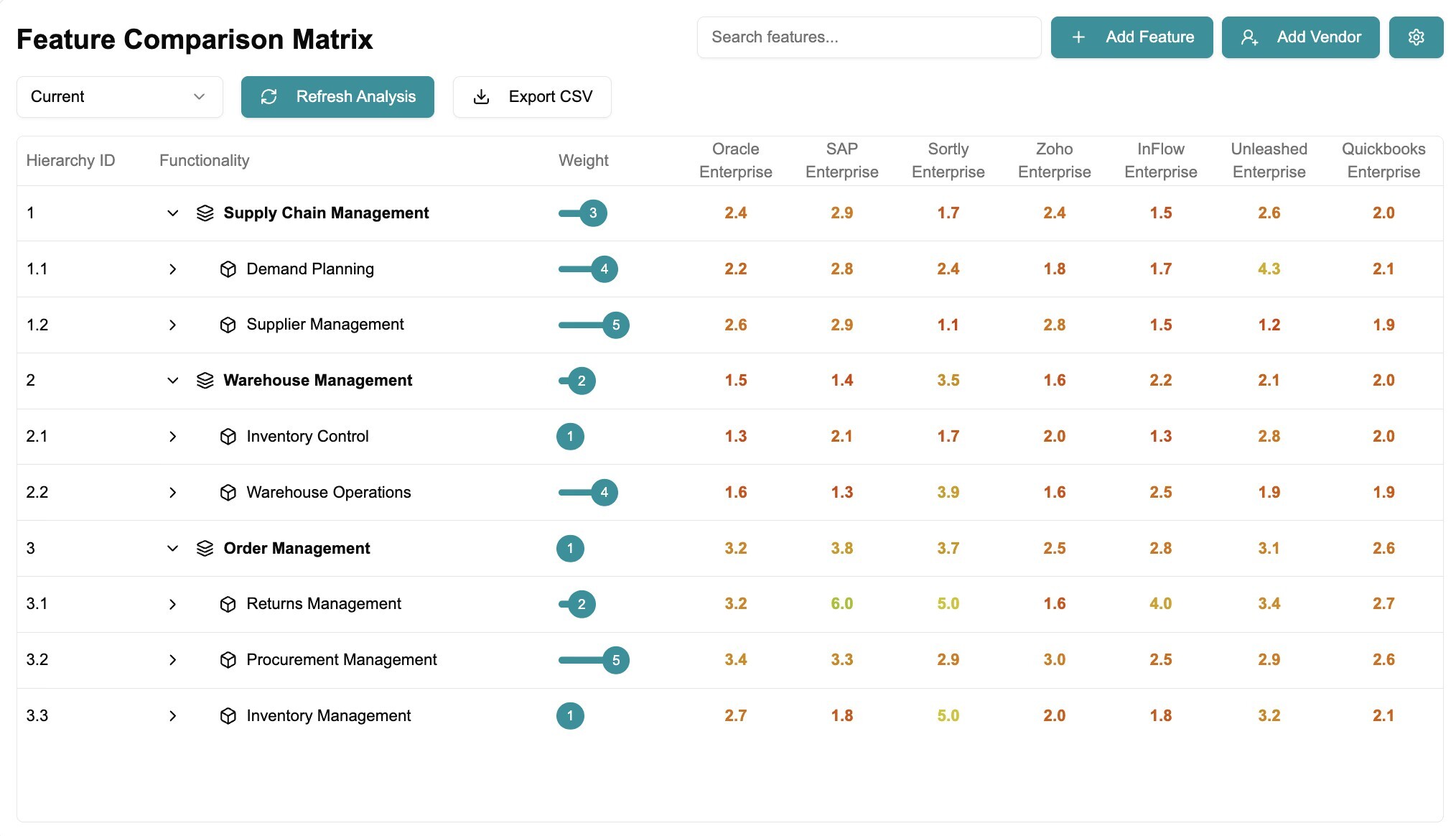This screenshot has width=1456, height=836.
Task: Select the Supplier Management row label
Action: pos(325,325)
